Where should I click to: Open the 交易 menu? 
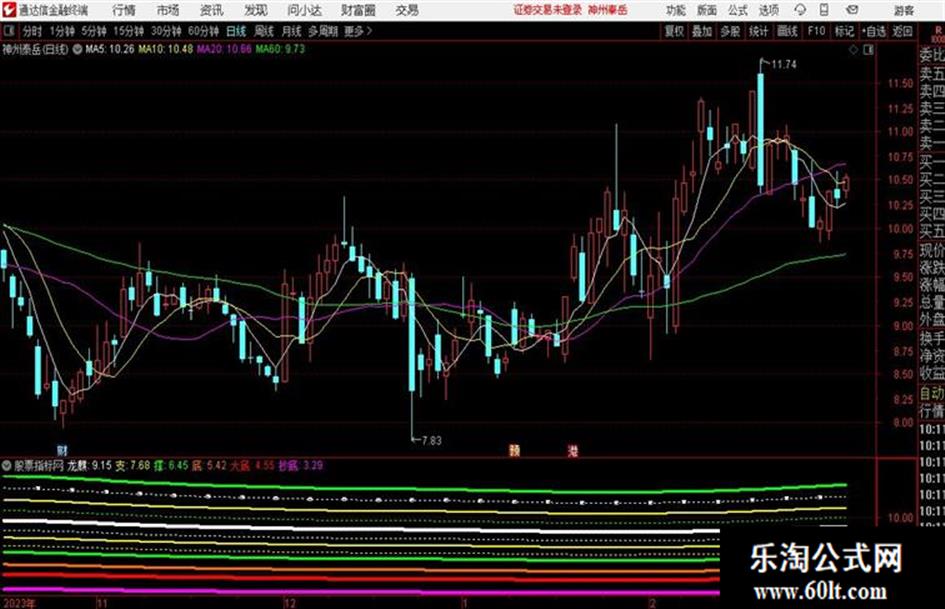[x=407, y=10]
